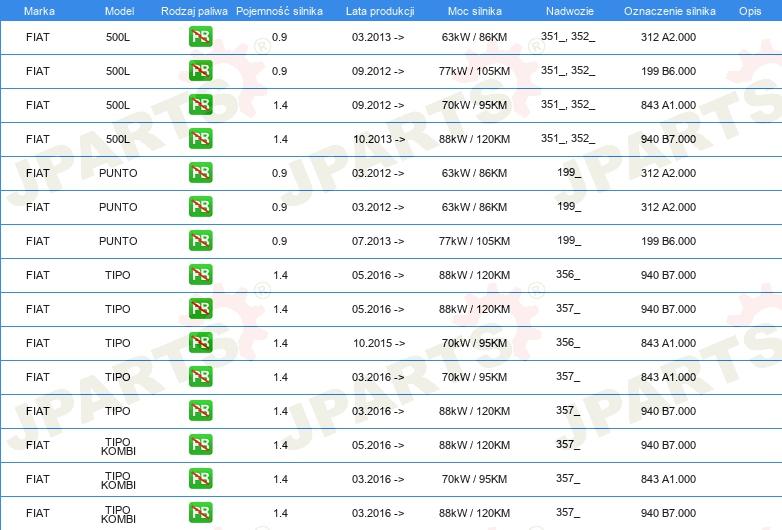Click 500L model in 03.2013 row
The image size is (782, 530).
(118, 37)
